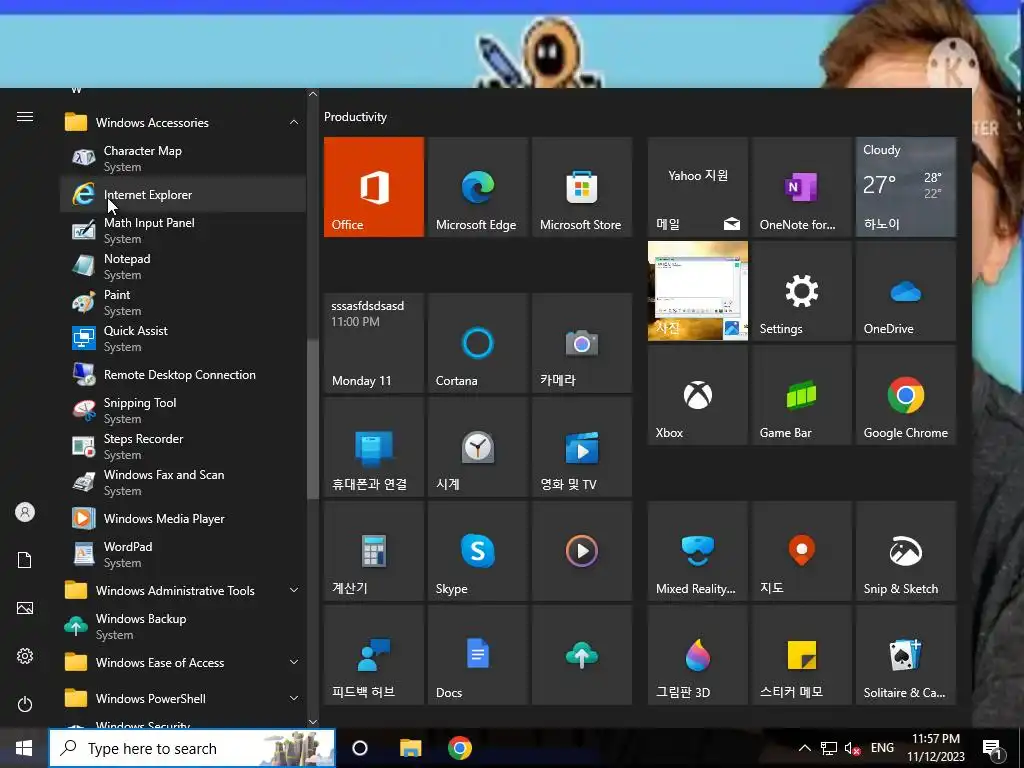Open WordPad from the app list

pos(183,554)
